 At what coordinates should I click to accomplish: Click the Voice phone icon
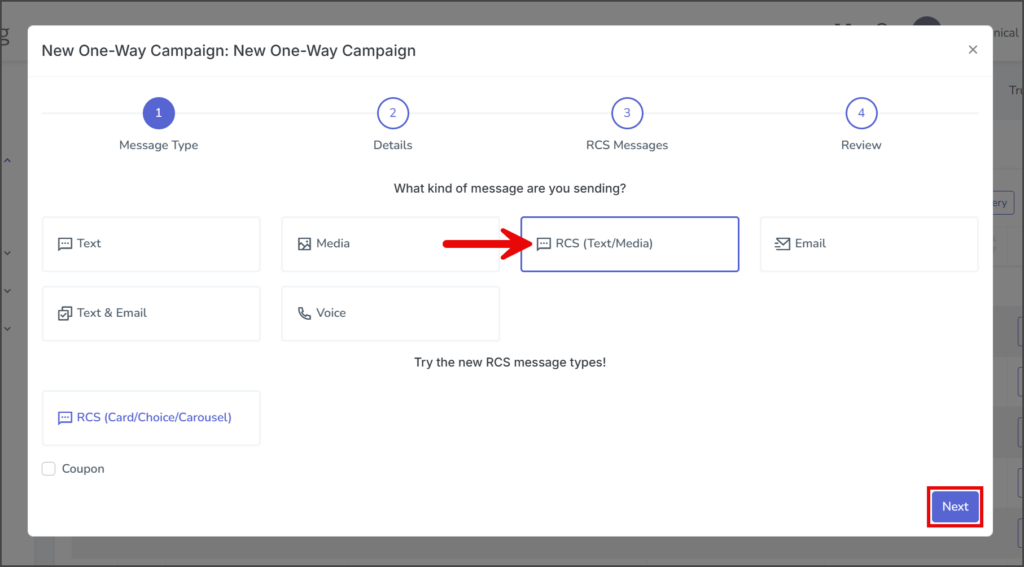click(x=304, y=314)
